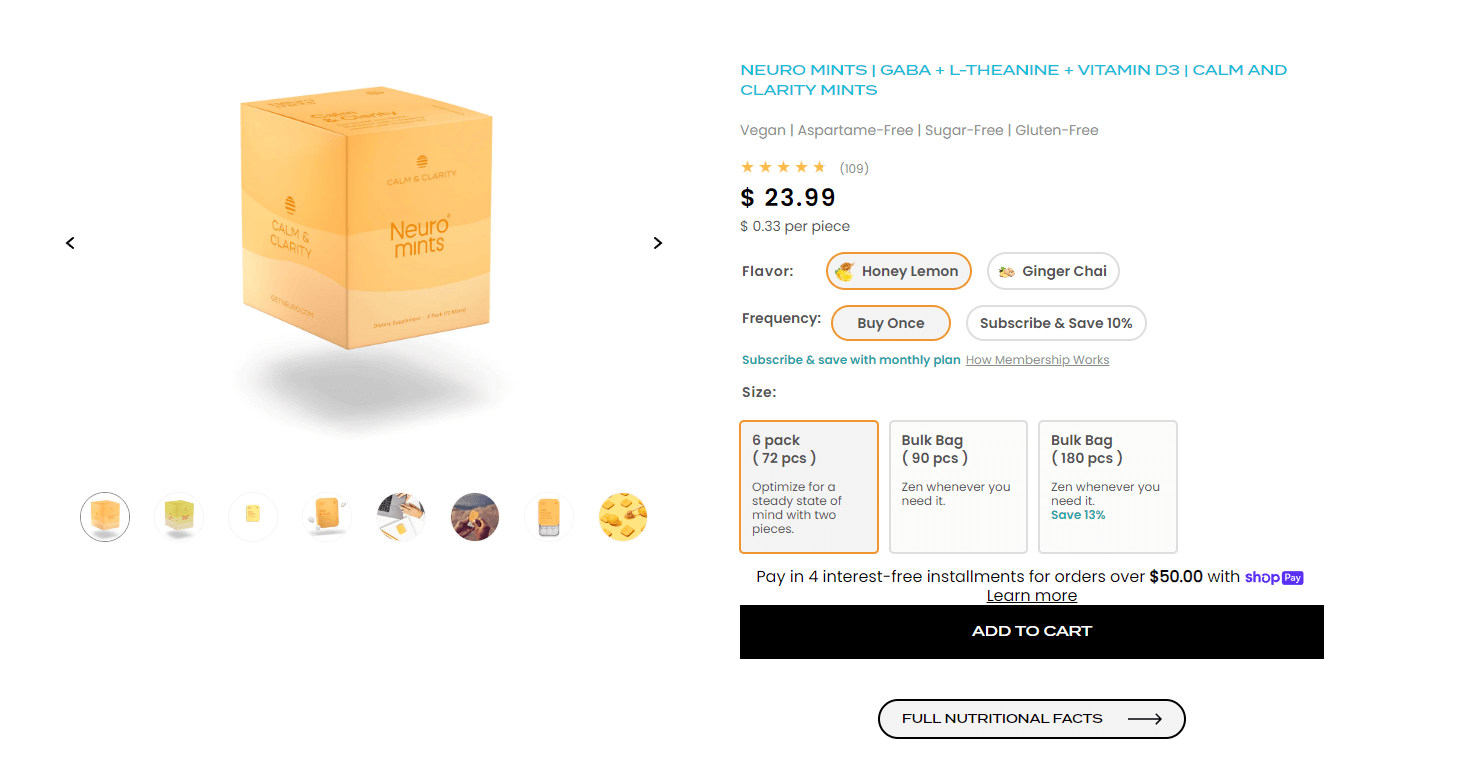
Task: Click the lemon icon in Honey Lemon
Action: [845, 271]
